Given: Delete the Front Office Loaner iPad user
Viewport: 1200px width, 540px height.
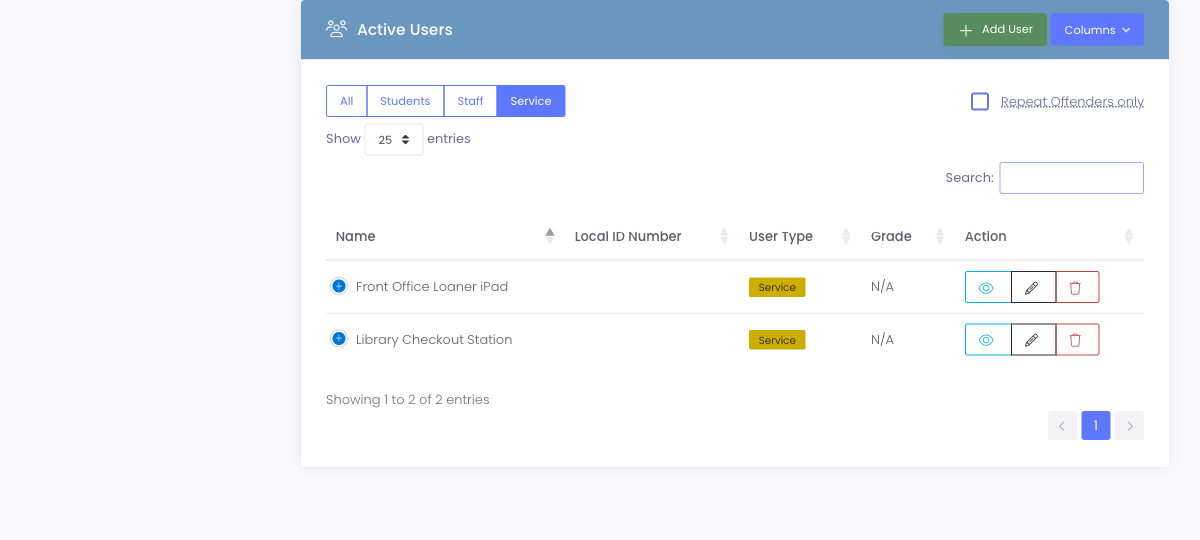Looking at the screenshot, I should coord(1076,287).
